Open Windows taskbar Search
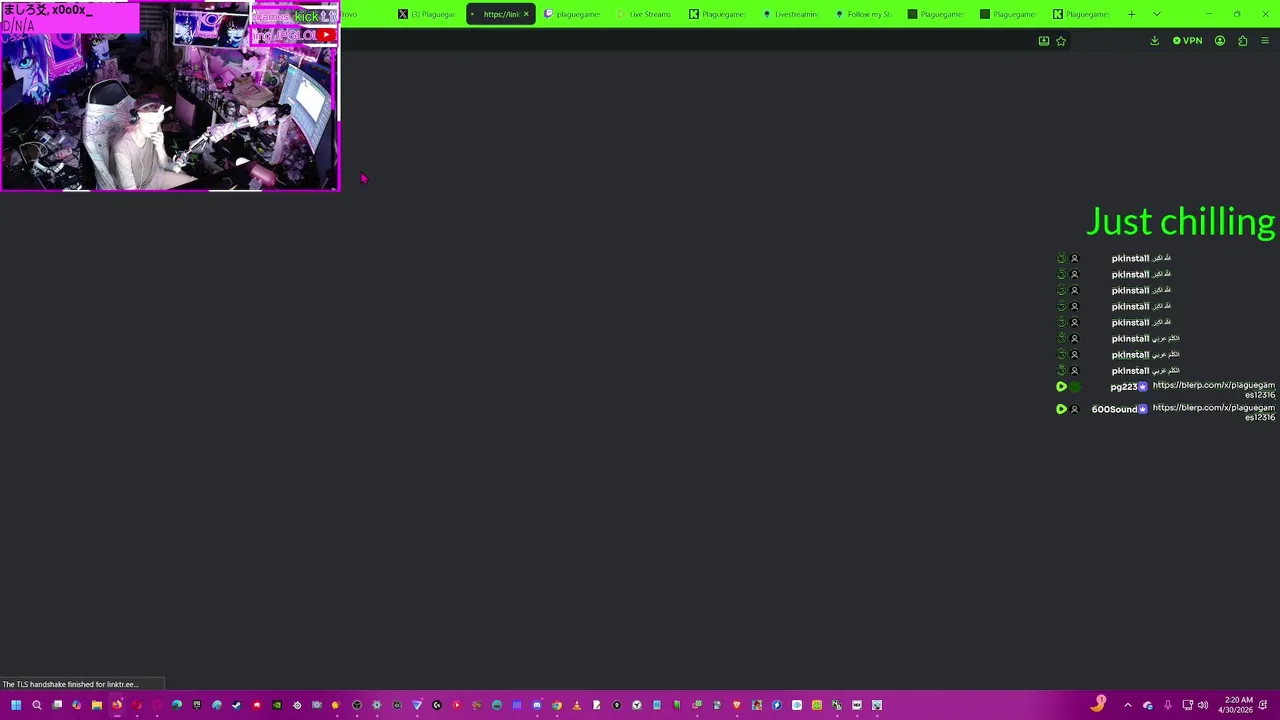 tap(37, 705)
